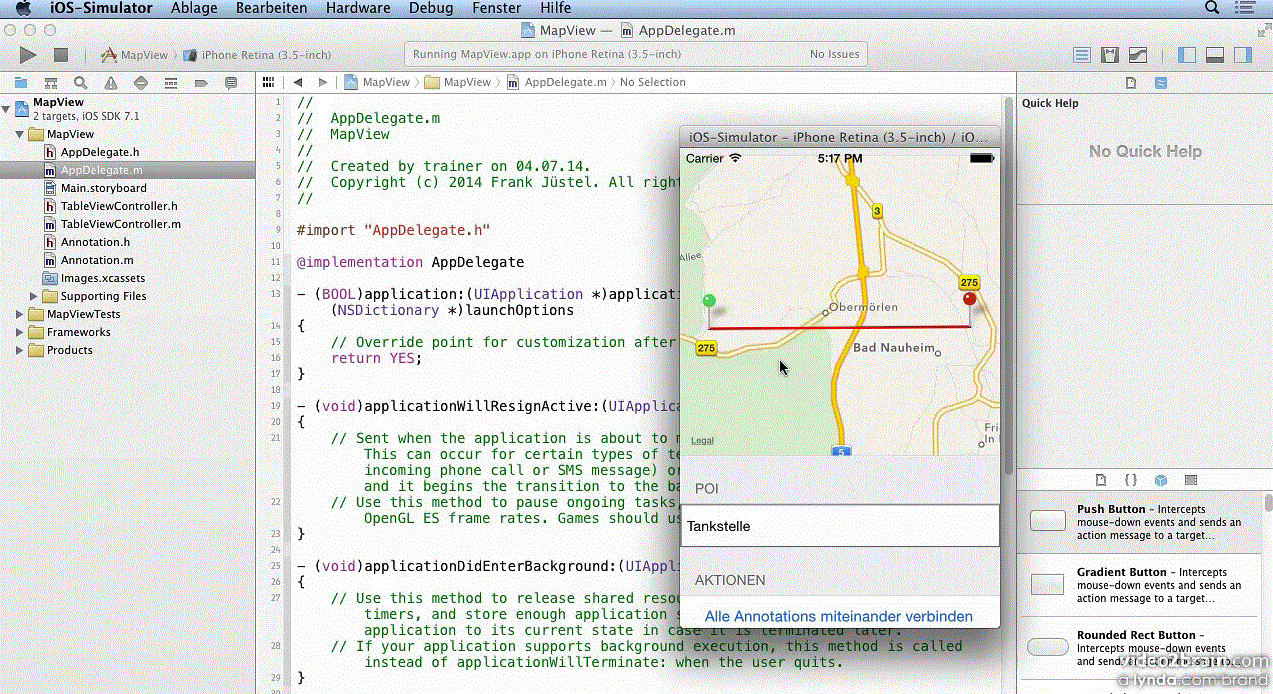Collapse the MapView project root
The image size is (1273, 694).
[x=7, y=108]
